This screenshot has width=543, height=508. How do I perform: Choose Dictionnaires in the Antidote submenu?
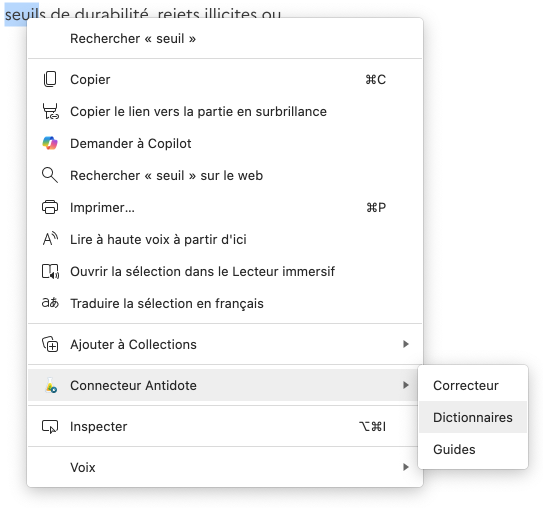click(473, 417)
